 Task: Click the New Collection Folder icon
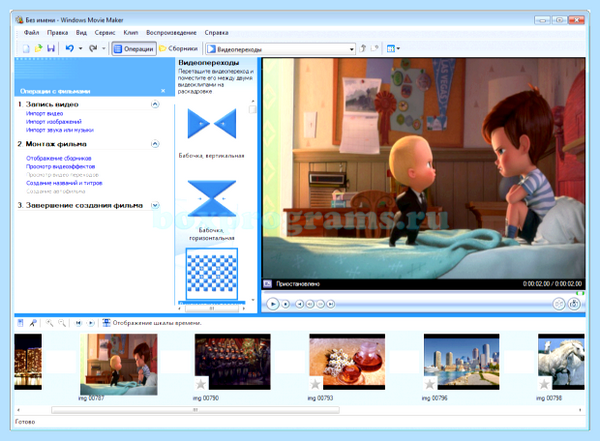[375, 49]
